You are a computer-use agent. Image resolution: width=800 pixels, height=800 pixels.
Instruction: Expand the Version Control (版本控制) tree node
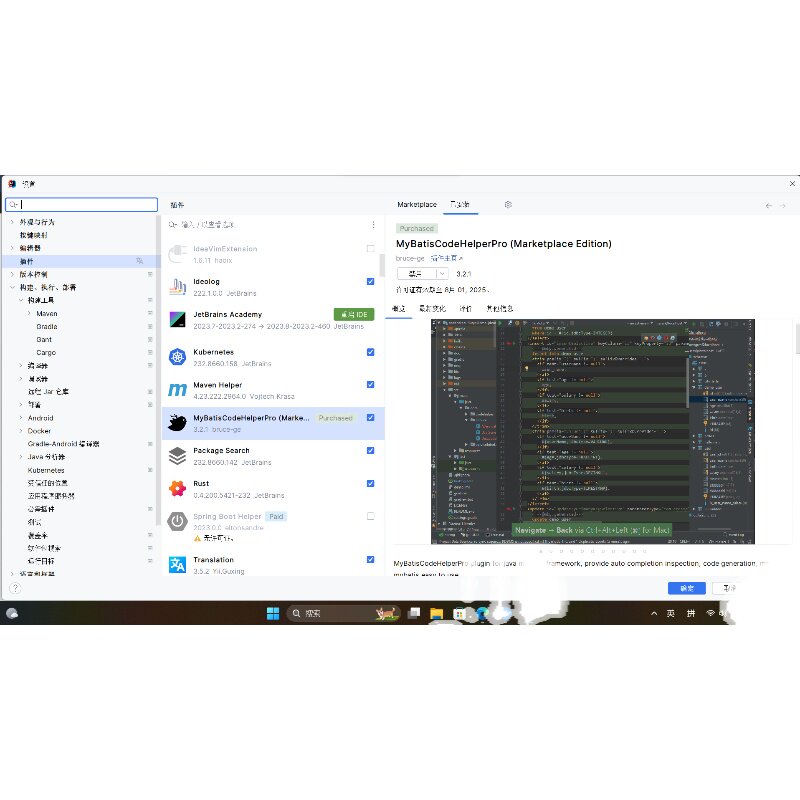tap(12, 274)
